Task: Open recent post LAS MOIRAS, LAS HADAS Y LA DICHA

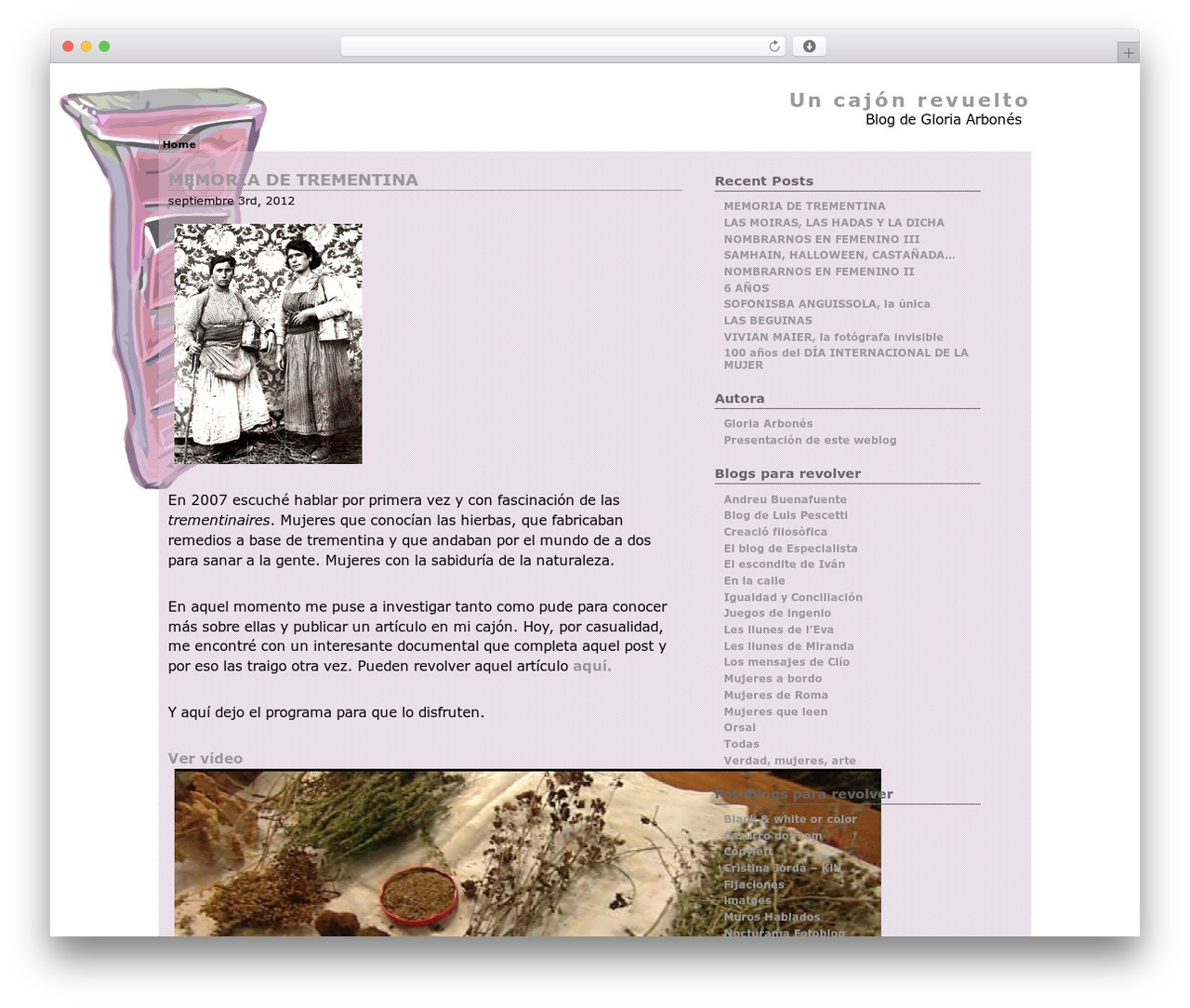Action: coord(834,222)
